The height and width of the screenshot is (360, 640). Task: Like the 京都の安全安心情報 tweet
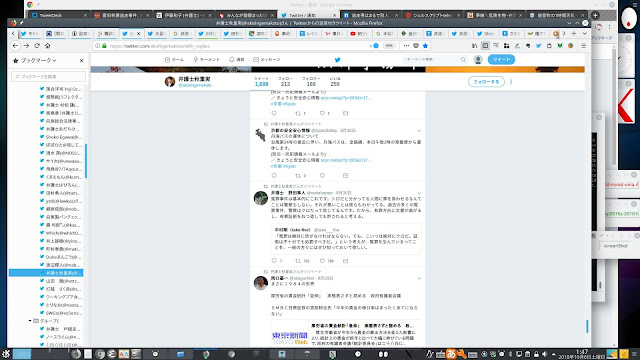322,176
